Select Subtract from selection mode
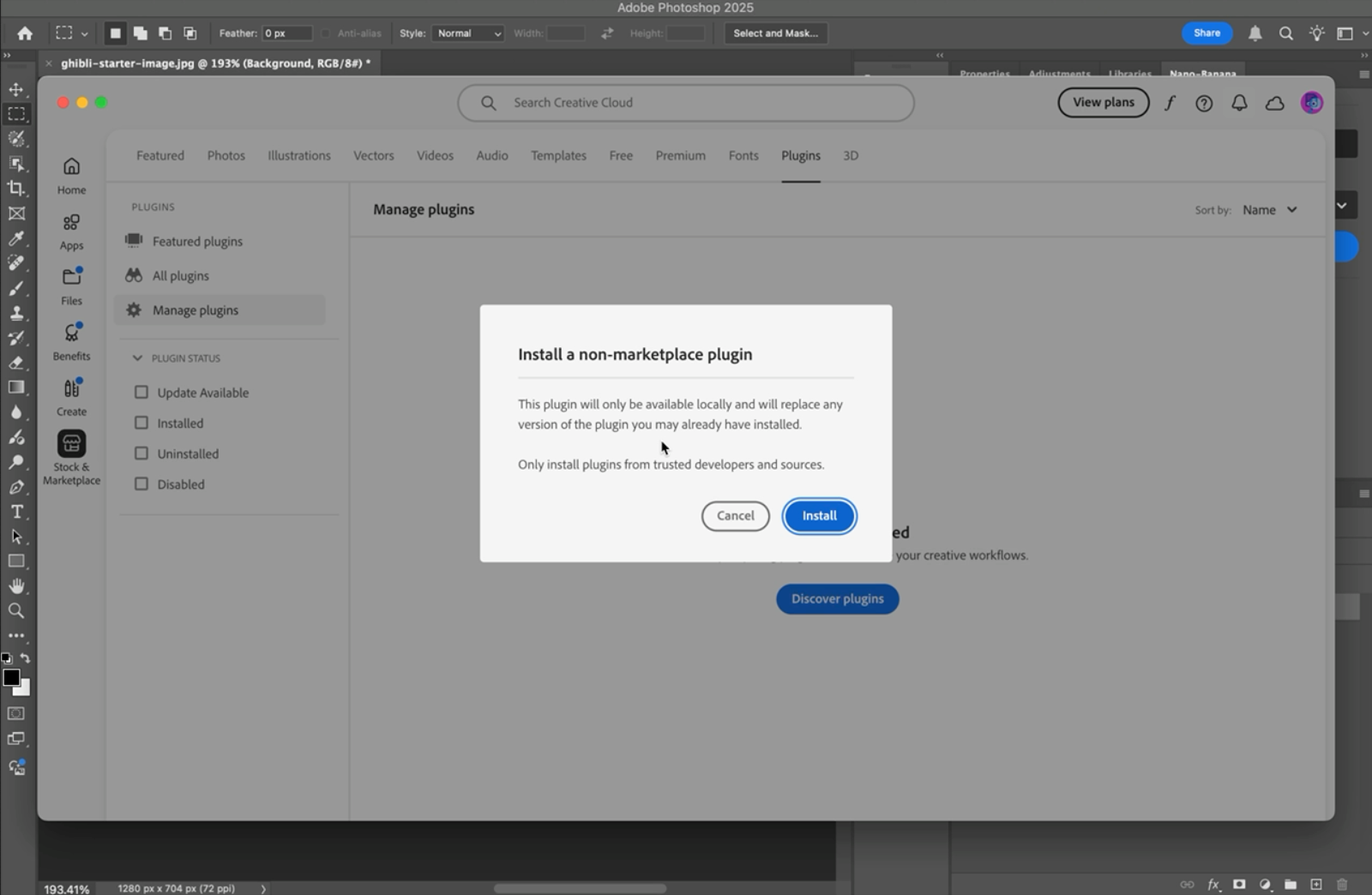The height and width of the screenshot is (895, 1372). coord(165,33)
